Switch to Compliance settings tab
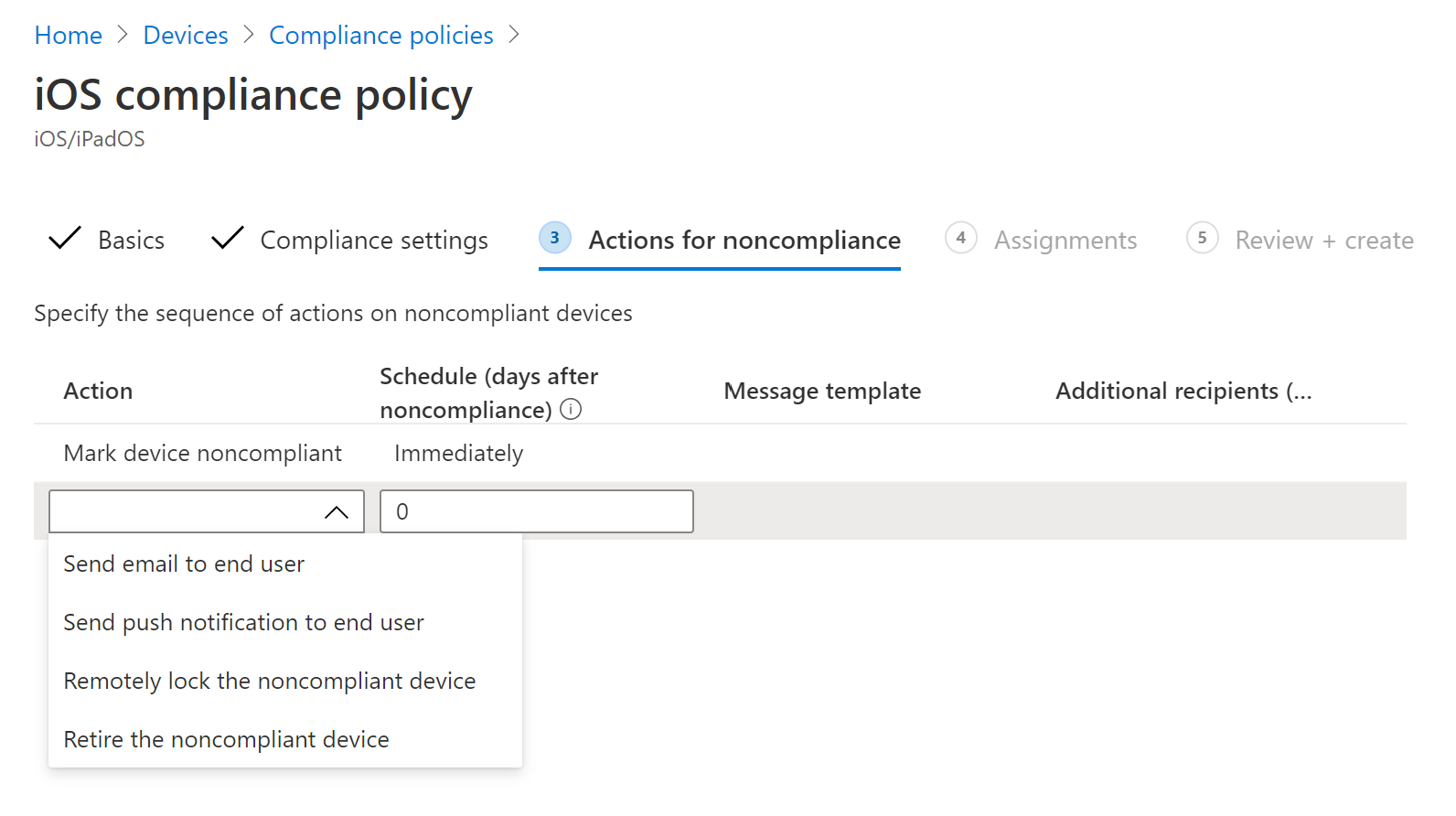This screenshot has height=816, width=1456. (x=374, y=241)
